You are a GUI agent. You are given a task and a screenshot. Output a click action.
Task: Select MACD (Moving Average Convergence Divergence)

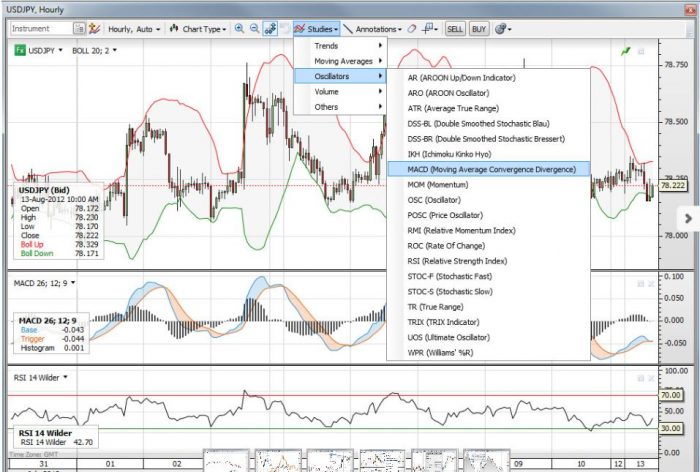(x=488, y=169)
